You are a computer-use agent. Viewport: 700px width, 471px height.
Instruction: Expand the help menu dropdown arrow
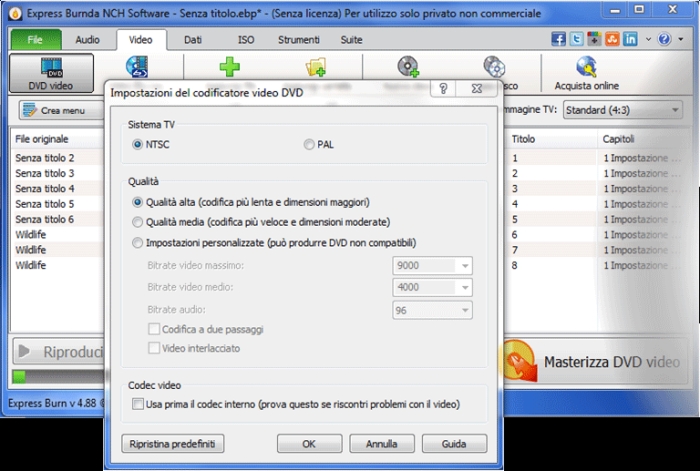(681, 39)
